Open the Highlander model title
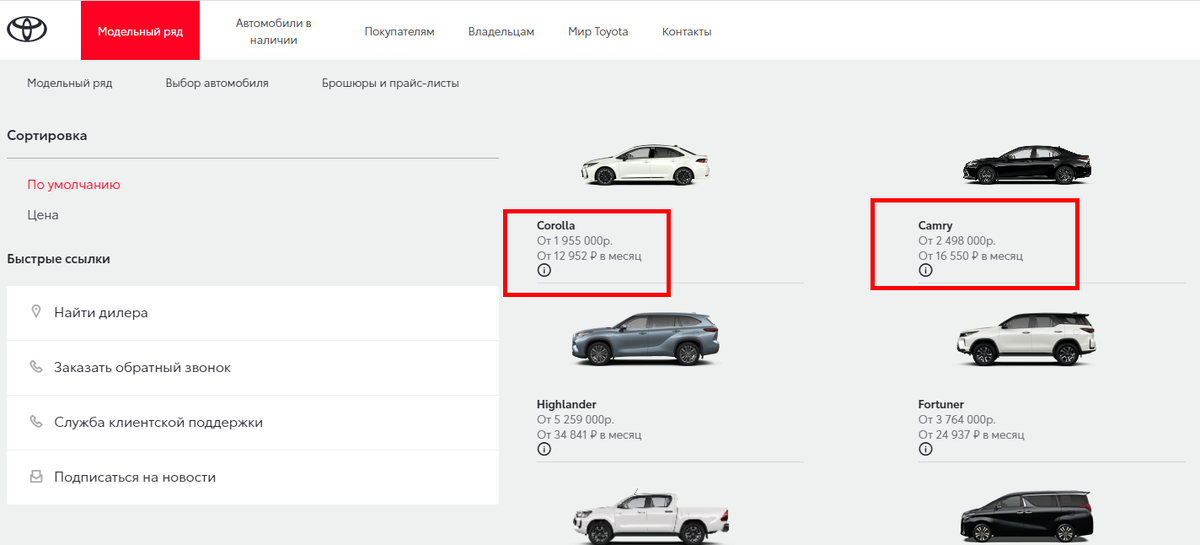 [566, 405]
